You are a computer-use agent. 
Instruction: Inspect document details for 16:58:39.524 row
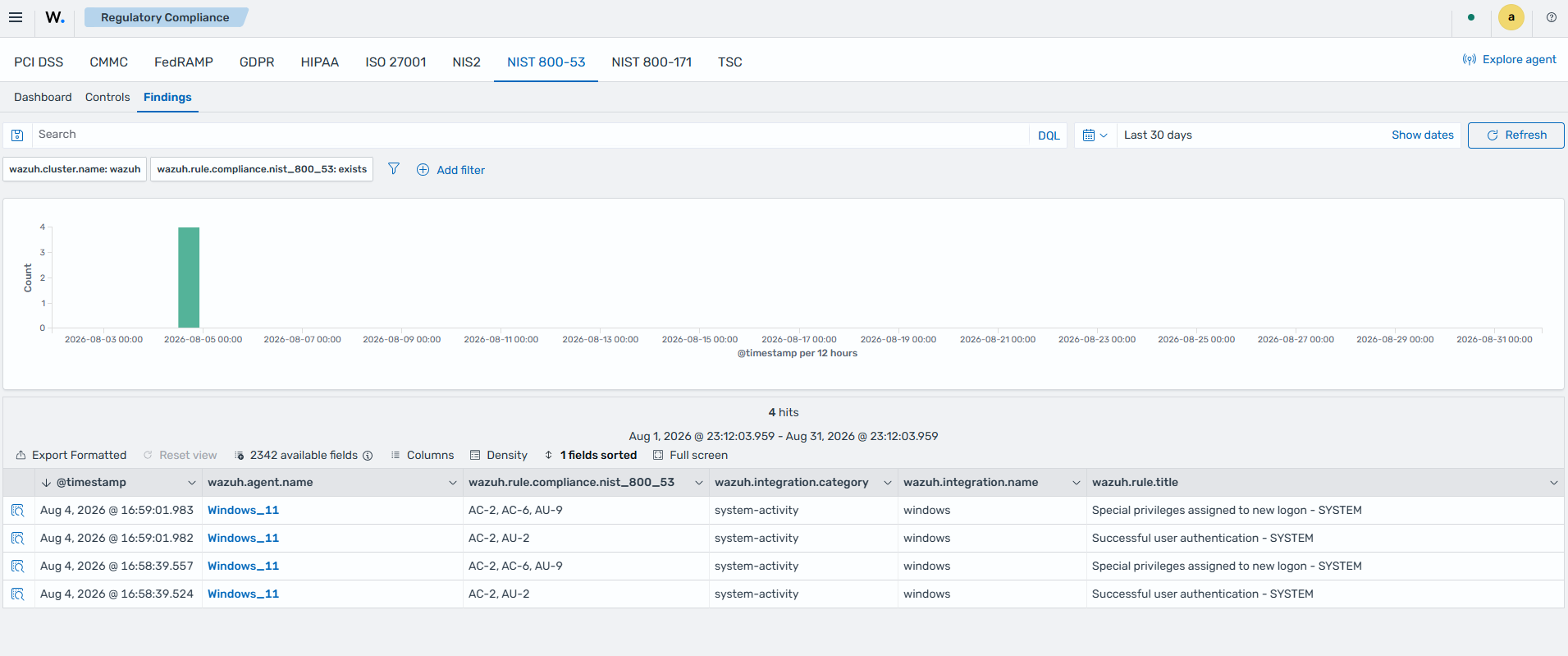pos(18,594)
